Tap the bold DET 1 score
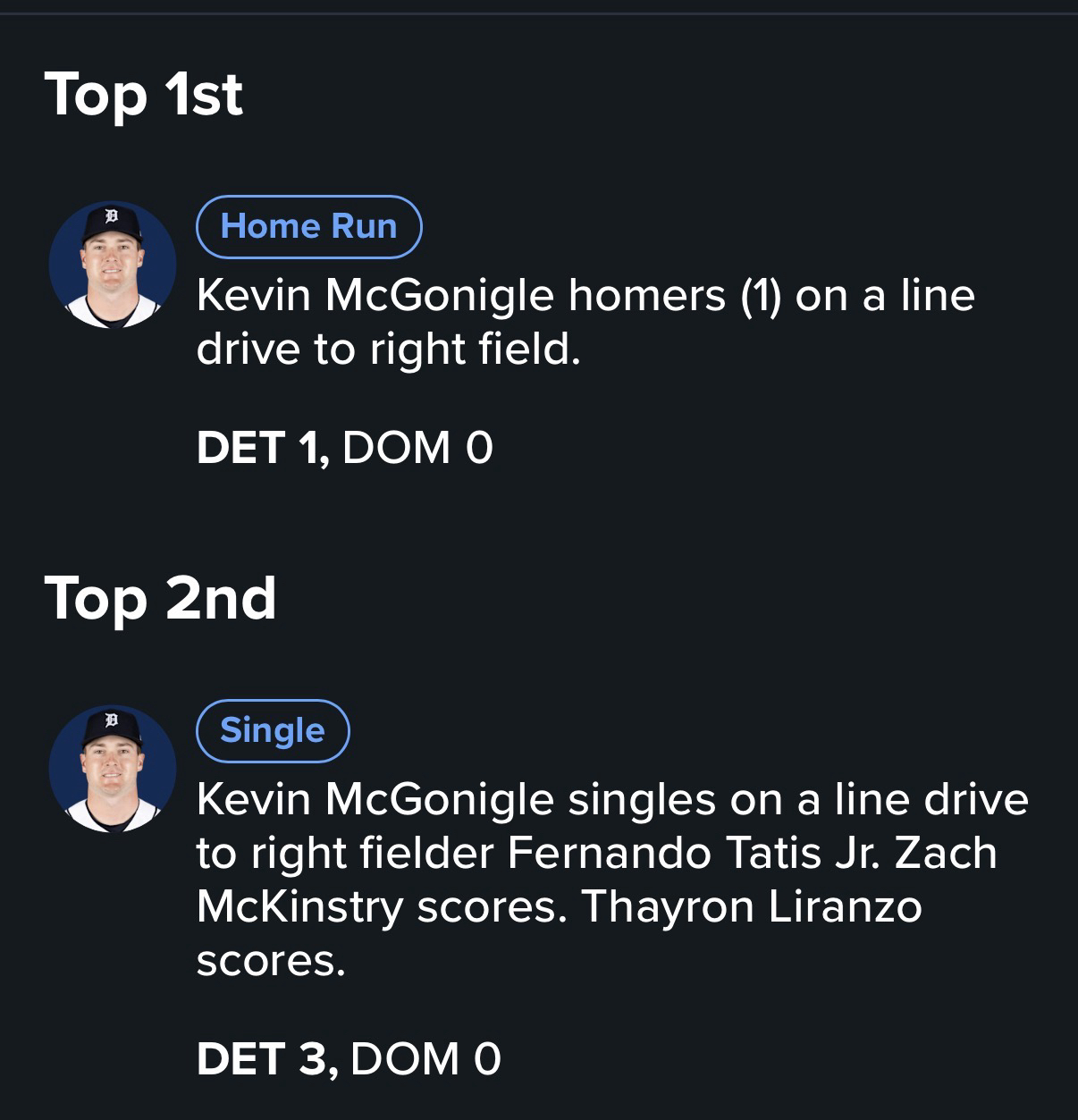Image resolution: width=1078 pixels, height=1120 pixels. (263, 448)
